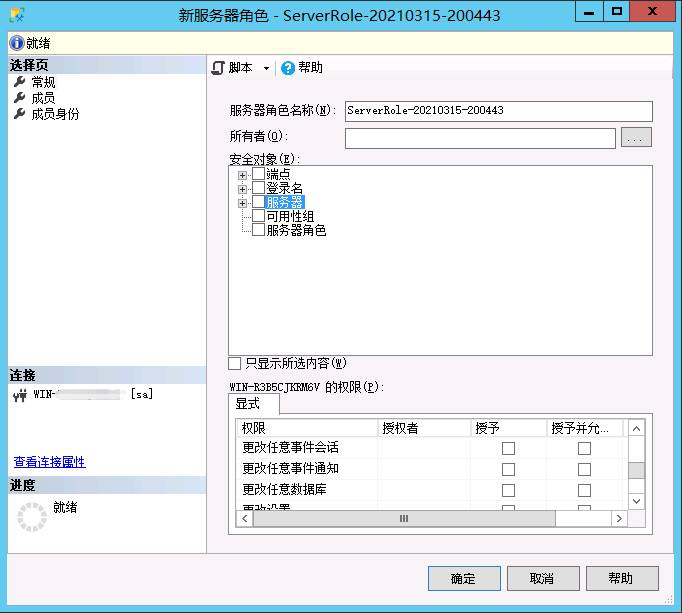
Task: Open the 脚本 dropdown arrow
Action: click(x=266, y=68)
